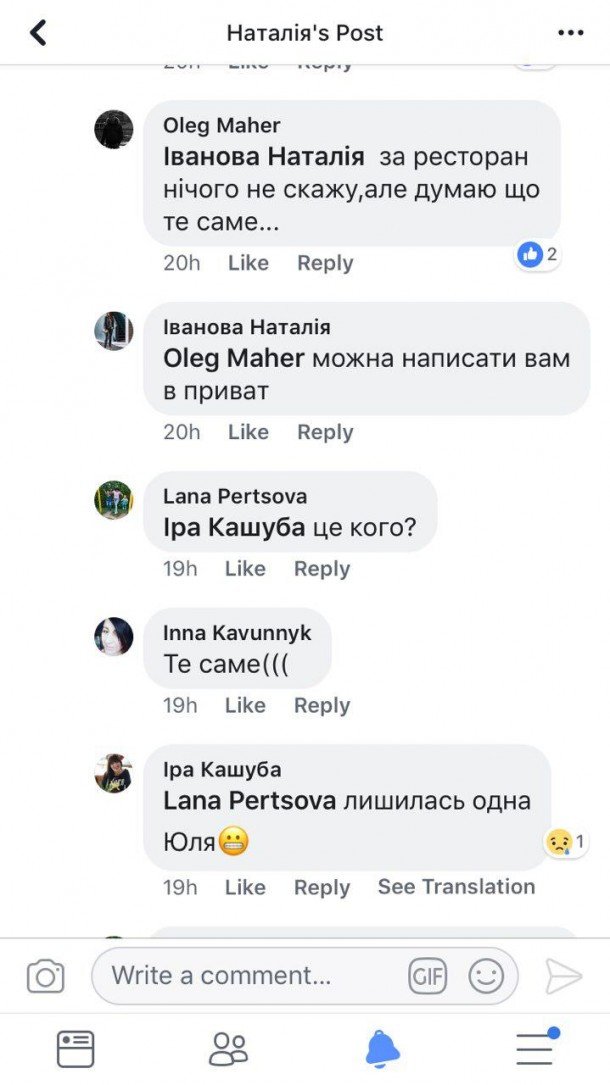Open the News Feed tab icon
This screenshot has height=1085, width=610.
click(75, 1048)
